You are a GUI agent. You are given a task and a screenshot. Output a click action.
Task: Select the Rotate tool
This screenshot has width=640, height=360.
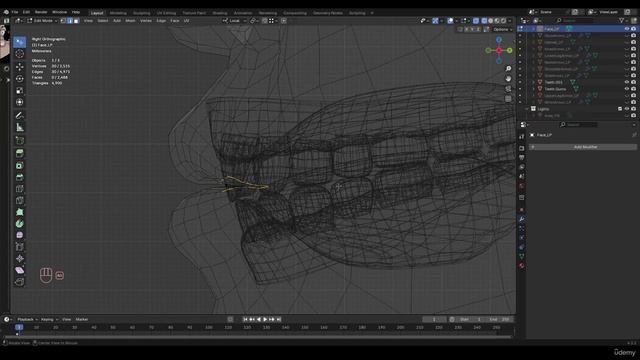(20, 79)
